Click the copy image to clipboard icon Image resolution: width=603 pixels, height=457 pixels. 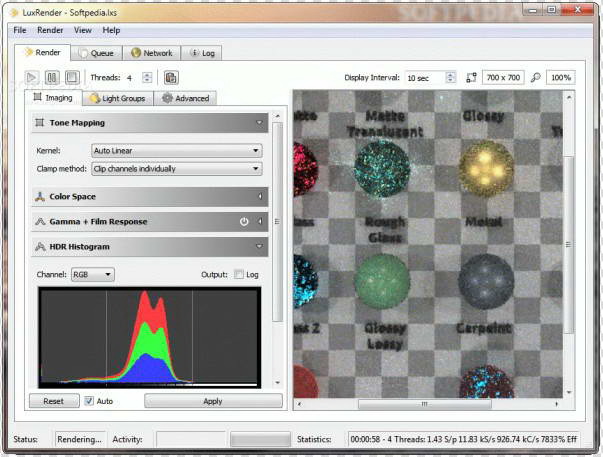pyautogui.click(x=171, y=77)
